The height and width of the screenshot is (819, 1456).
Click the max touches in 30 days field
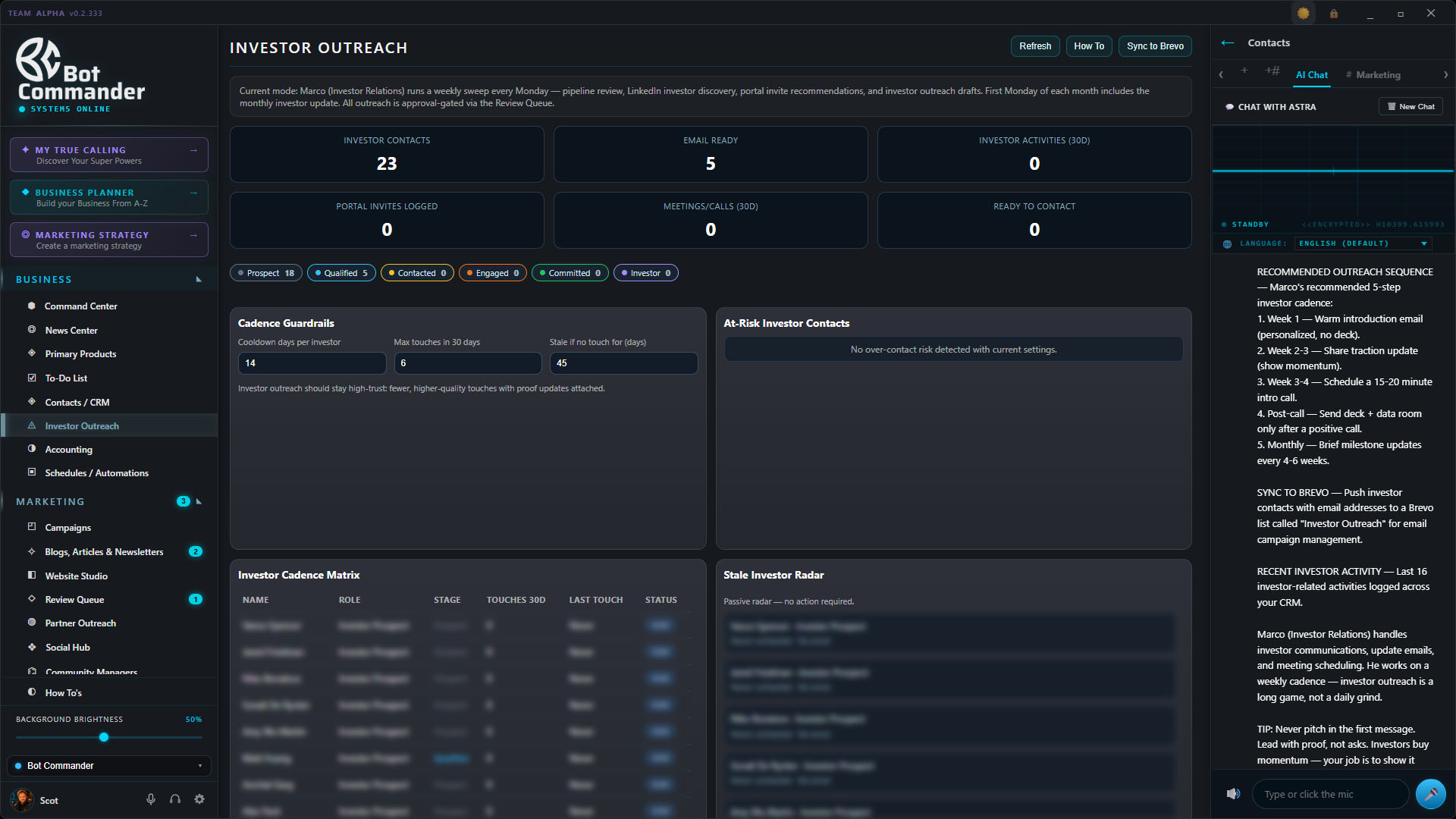468,363
